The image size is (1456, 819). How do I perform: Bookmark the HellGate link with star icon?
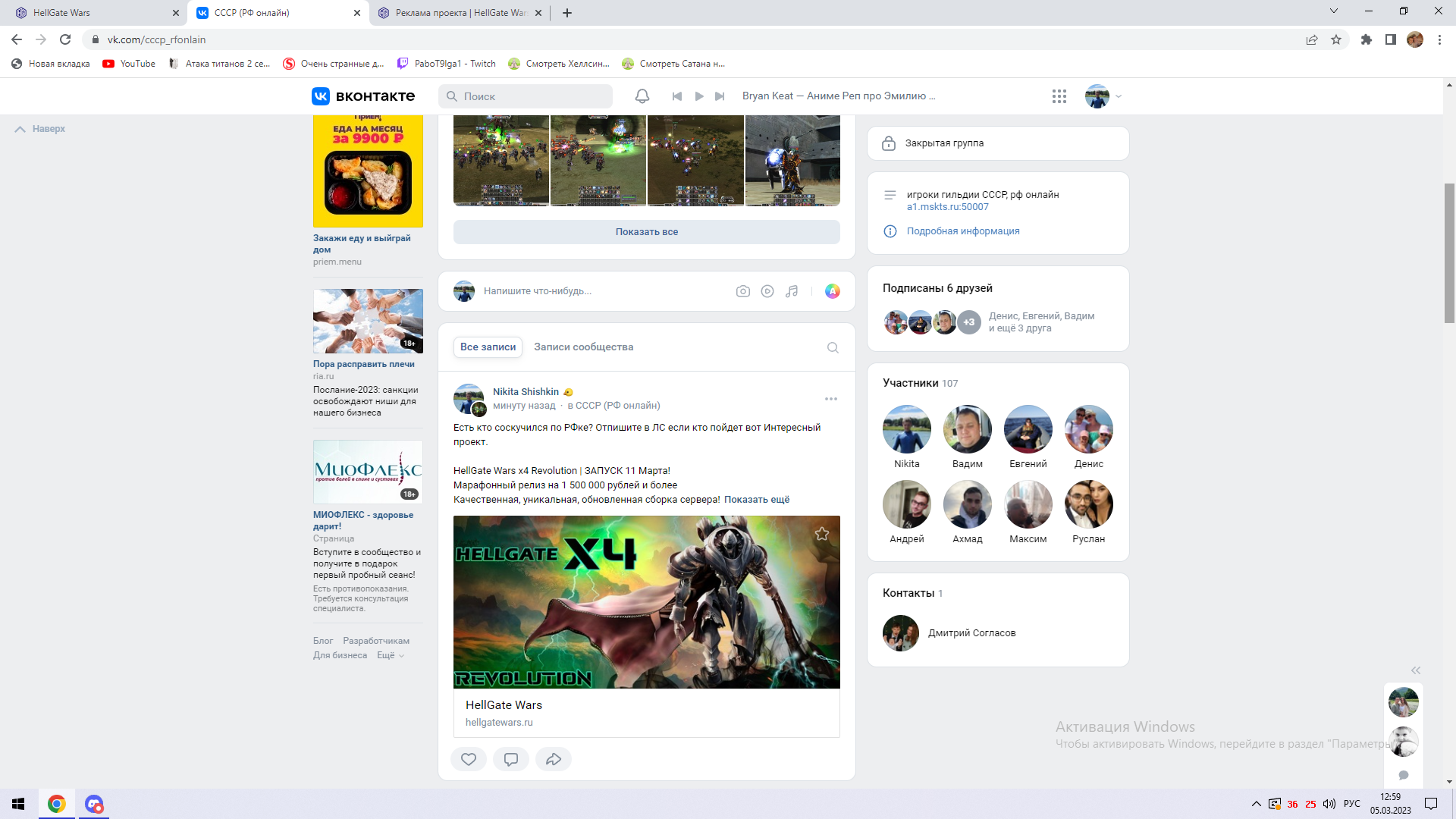(x=822, y=534)
